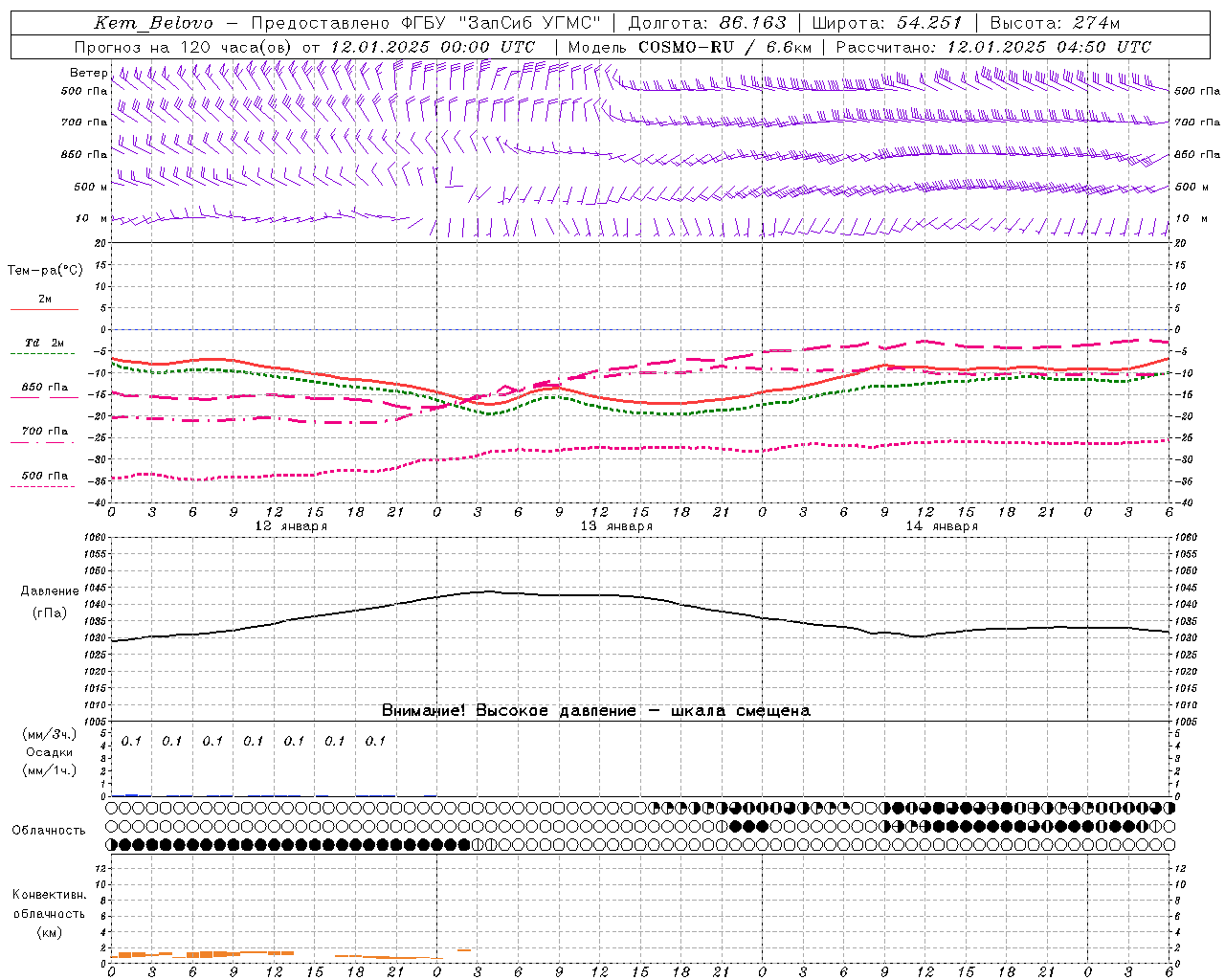
Task: Click the Рассчитано: 12.01.2025 04:50 UTC text
Action: point(993,47)
